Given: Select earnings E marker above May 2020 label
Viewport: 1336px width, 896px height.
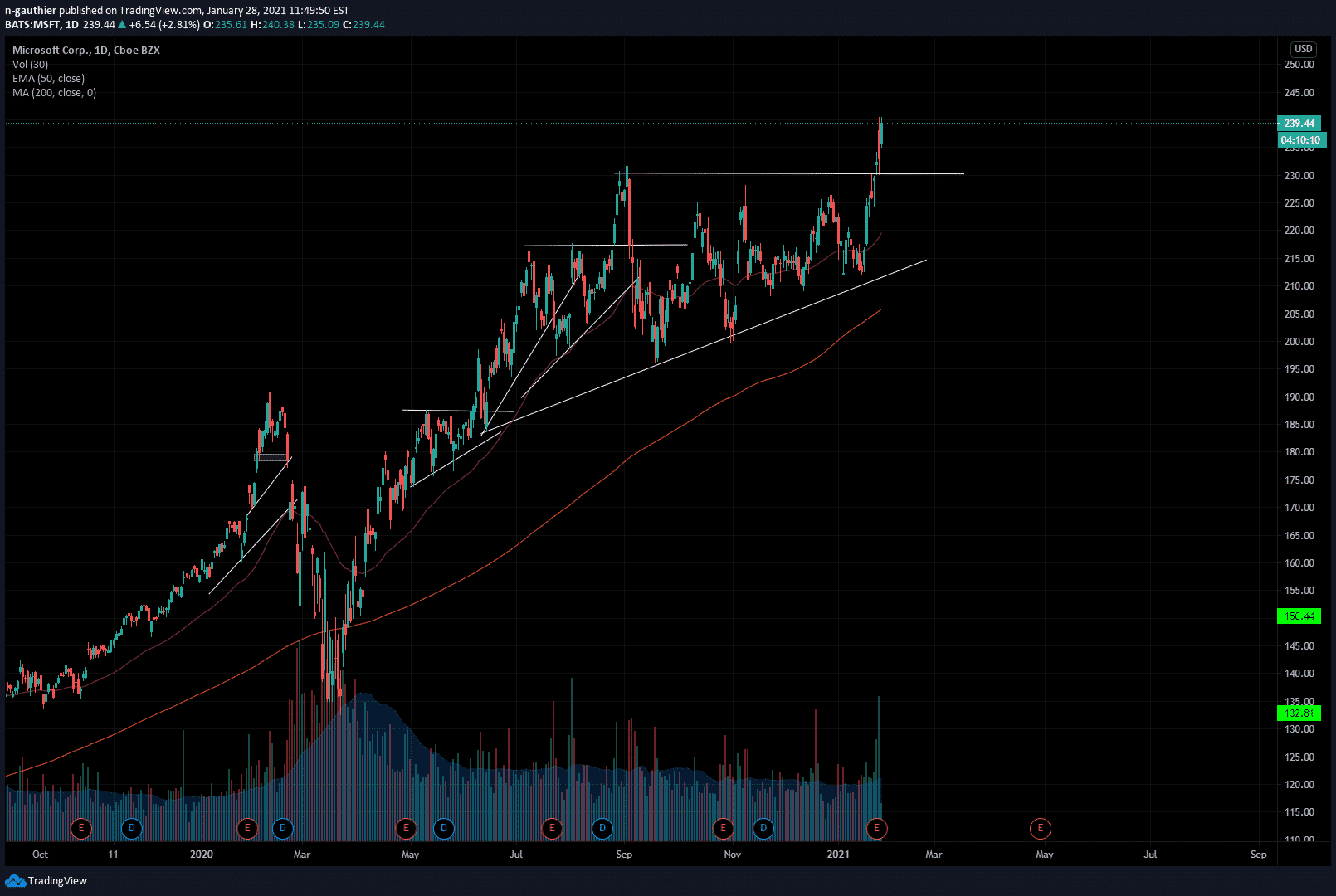Looking at the screenshot, I should click(406, 828).
